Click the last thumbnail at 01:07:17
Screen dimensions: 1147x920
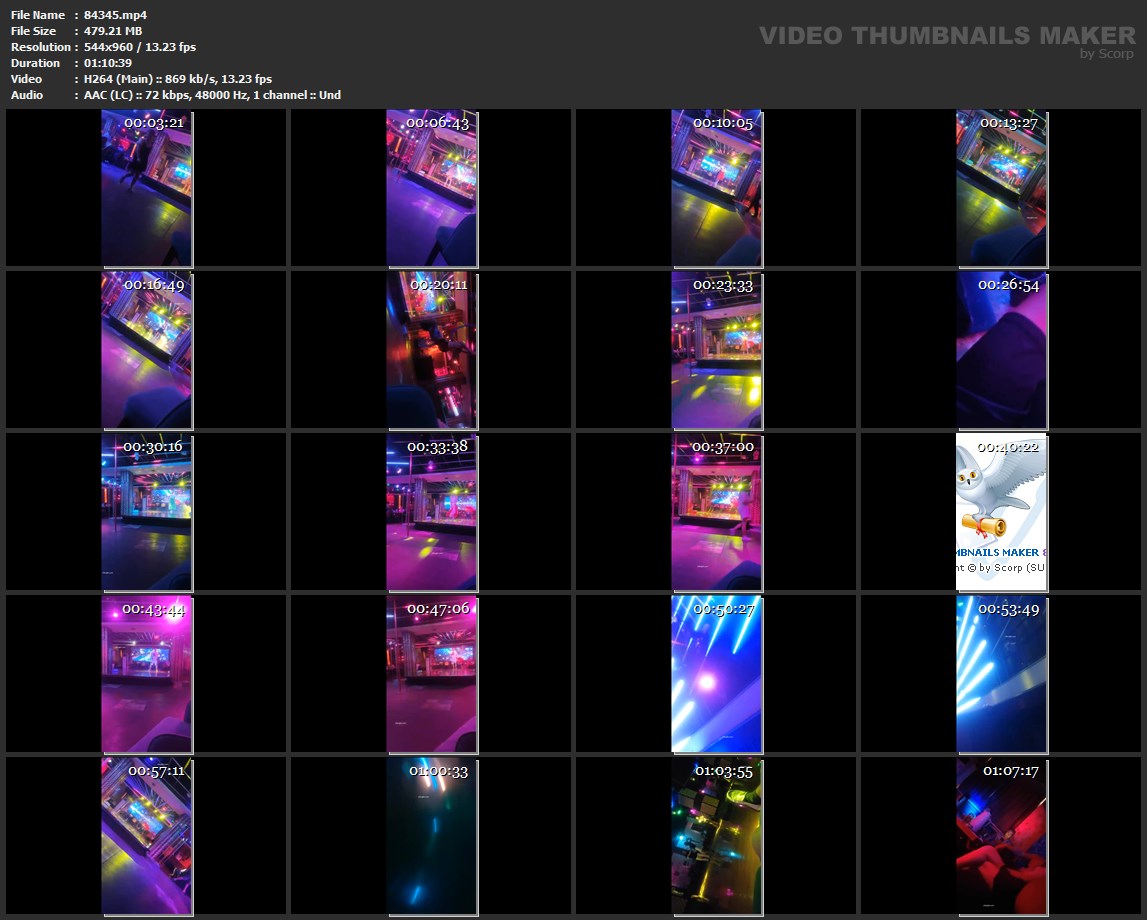(x=1002, y=836)
